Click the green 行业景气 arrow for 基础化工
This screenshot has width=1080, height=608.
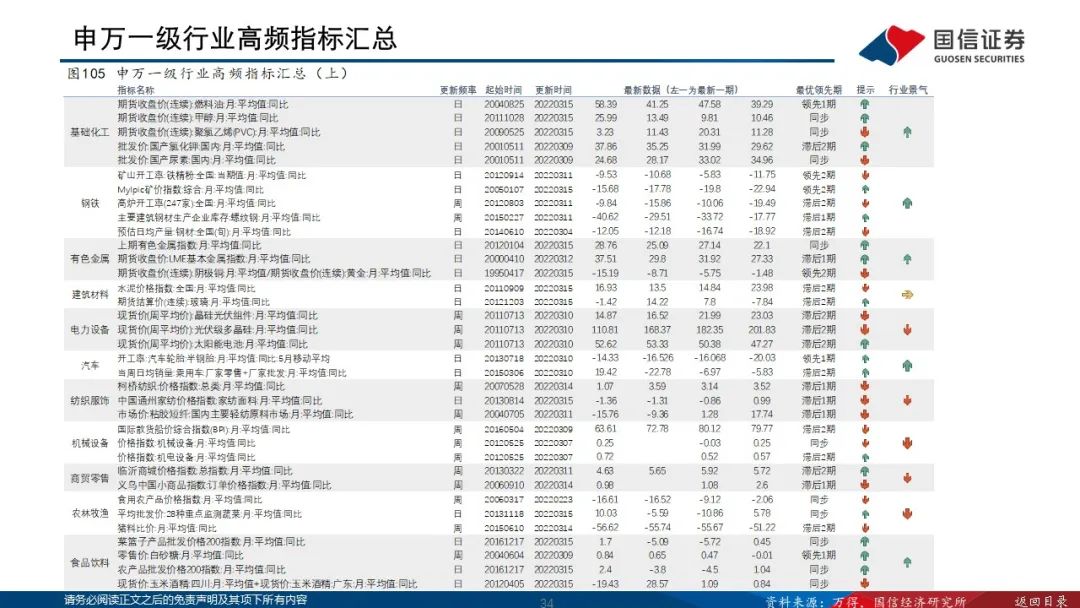point(907,133)
